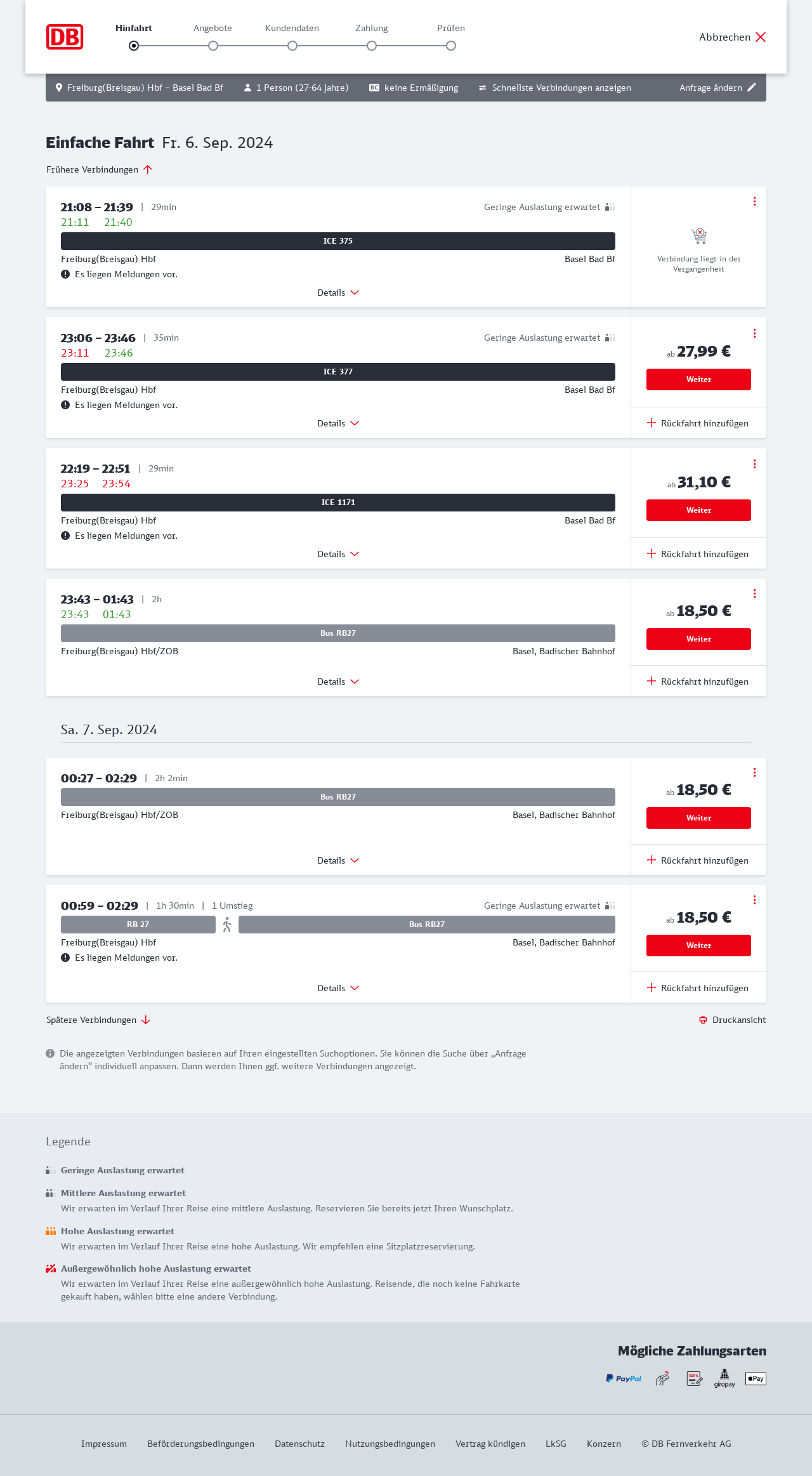Open the three-dot menu for ICE 377
The image size is (812, 1476).
pos(754,333)
